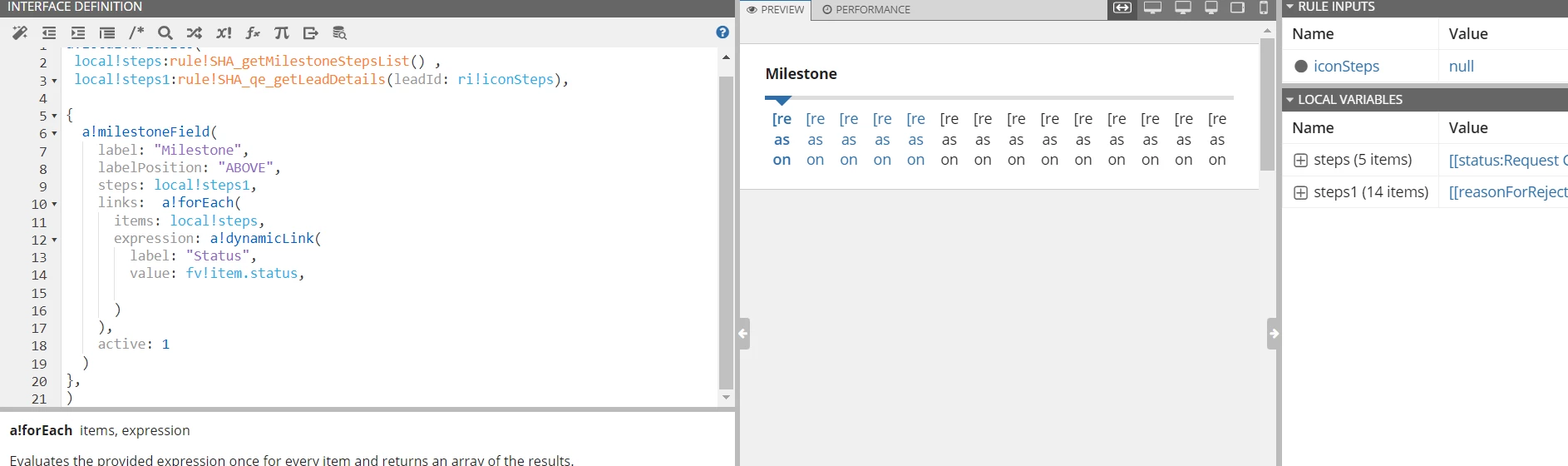
Task: Open the iconSteps rule input link
Action: [1346, 67]
